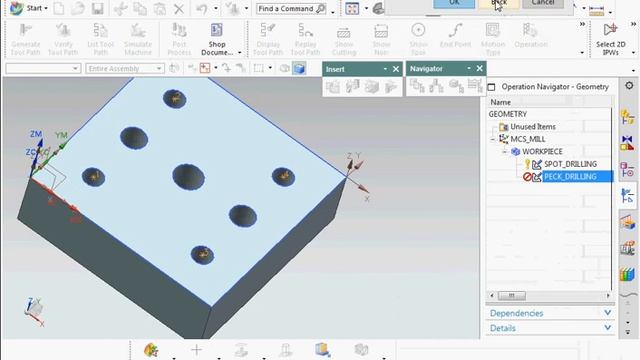Click Simulate Machine

click(x=138, y=40)
